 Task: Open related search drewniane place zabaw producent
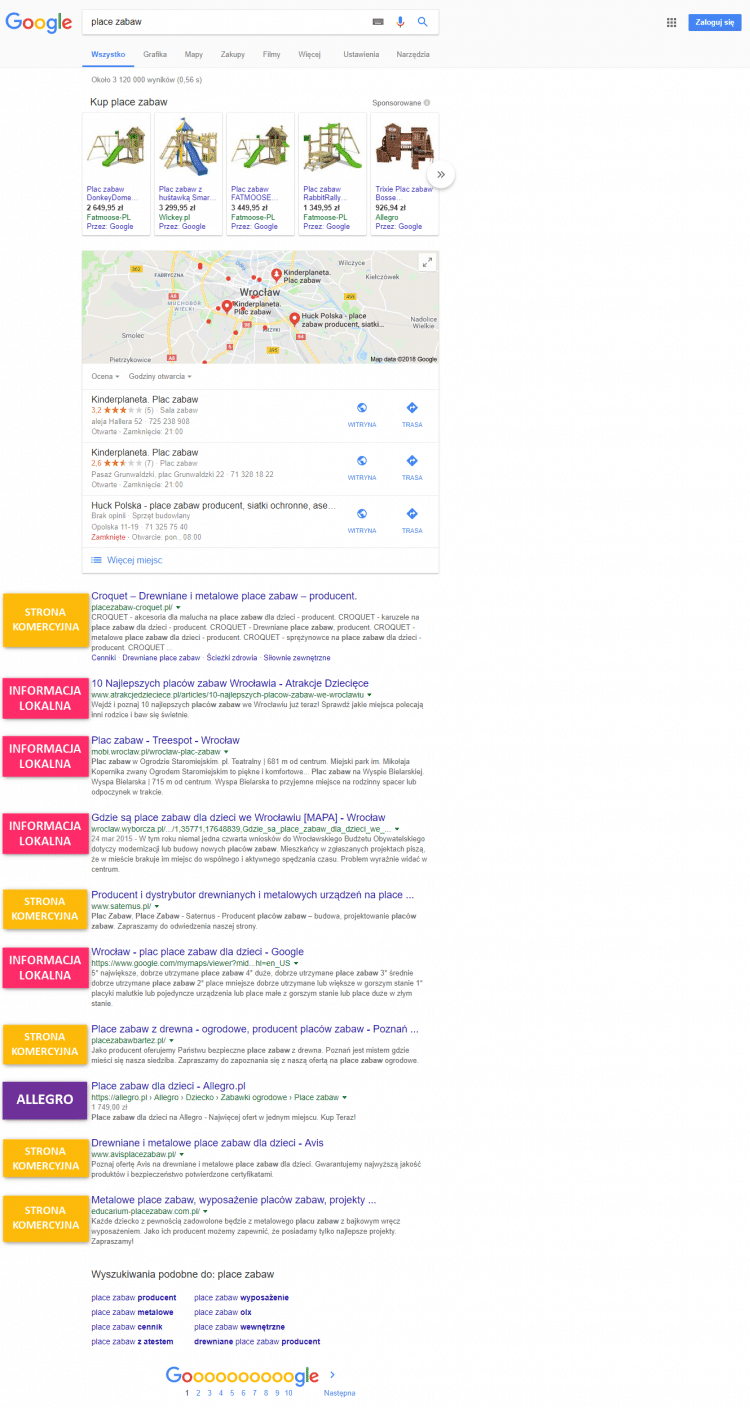[x=257, y=1341]
